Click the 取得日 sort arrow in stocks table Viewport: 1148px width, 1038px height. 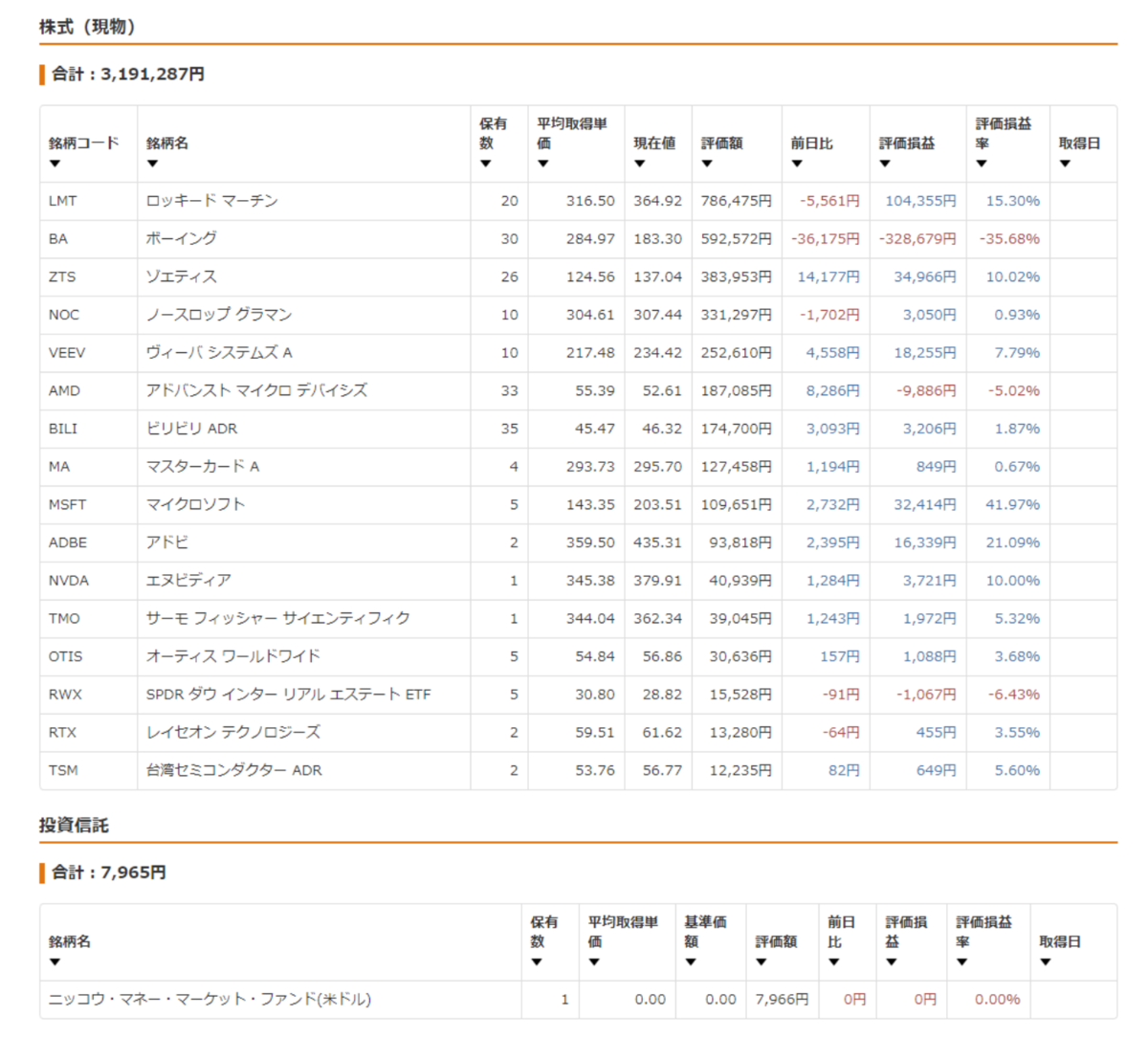(x=1065, y=164)
